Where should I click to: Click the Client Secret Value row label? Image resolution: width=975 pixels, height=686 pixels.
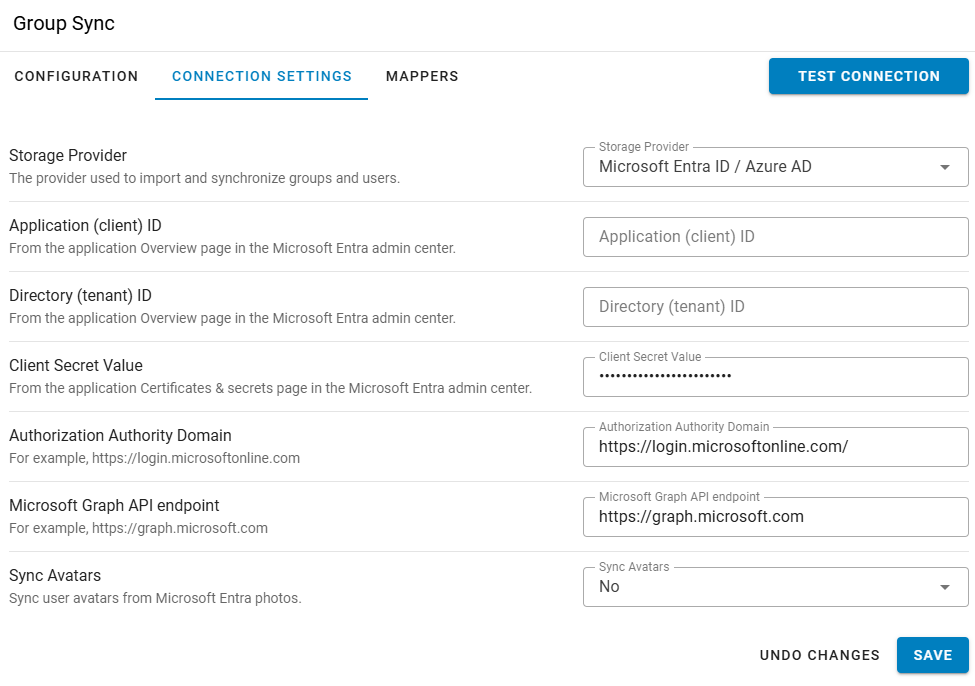pos(76,365)
